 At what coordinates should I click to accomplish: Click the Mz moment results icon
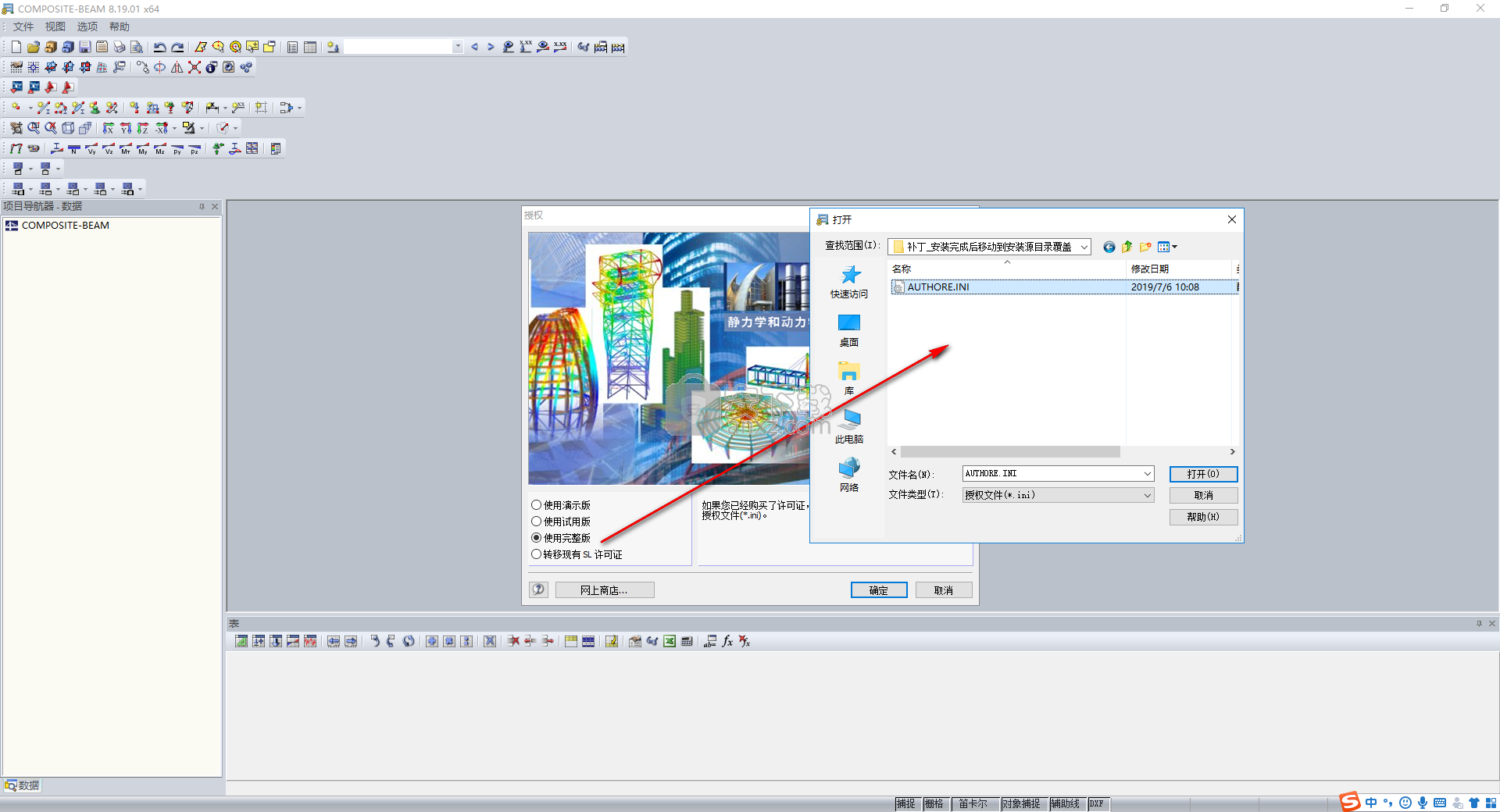[x=160, y=148]
